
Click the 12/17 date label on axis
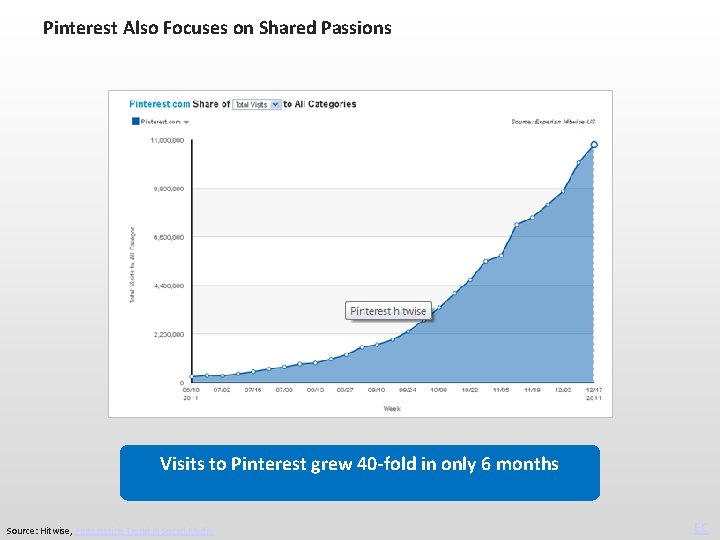pos(593,392)
